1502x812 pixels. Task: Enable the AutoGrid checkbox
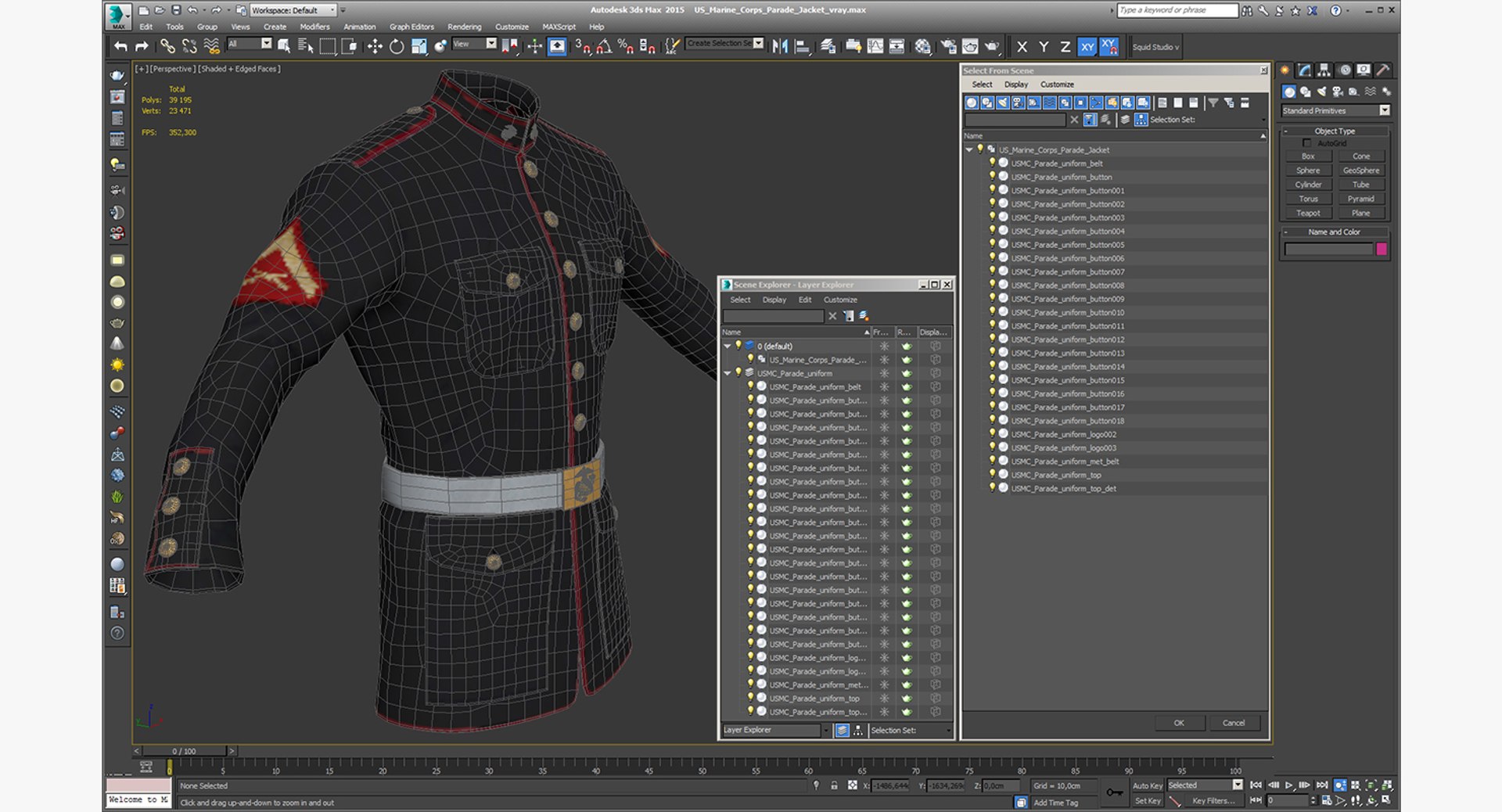click(x=1306, y=143)
